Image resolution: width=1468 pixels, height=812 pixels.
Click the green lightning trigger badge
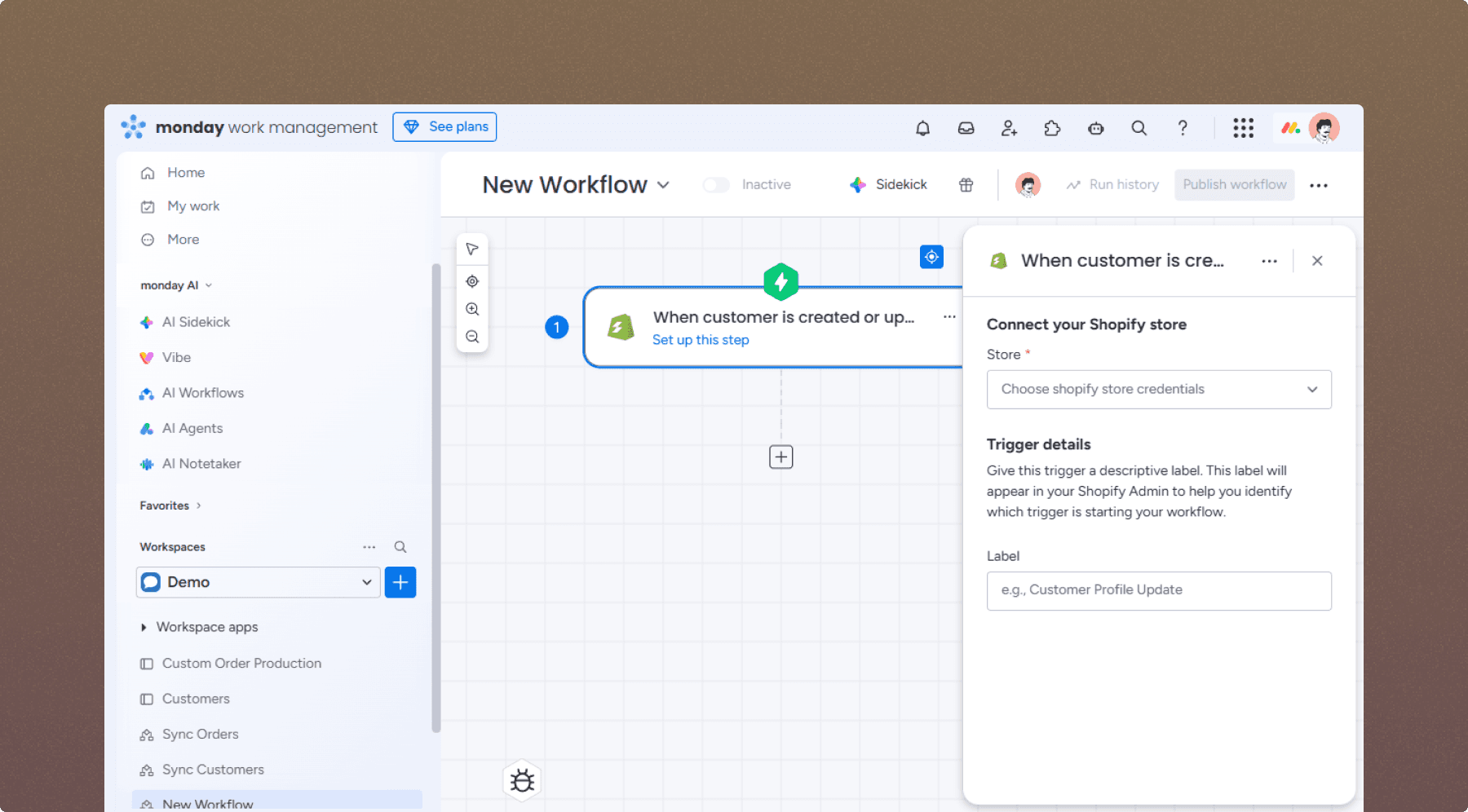tap(780, 281)
